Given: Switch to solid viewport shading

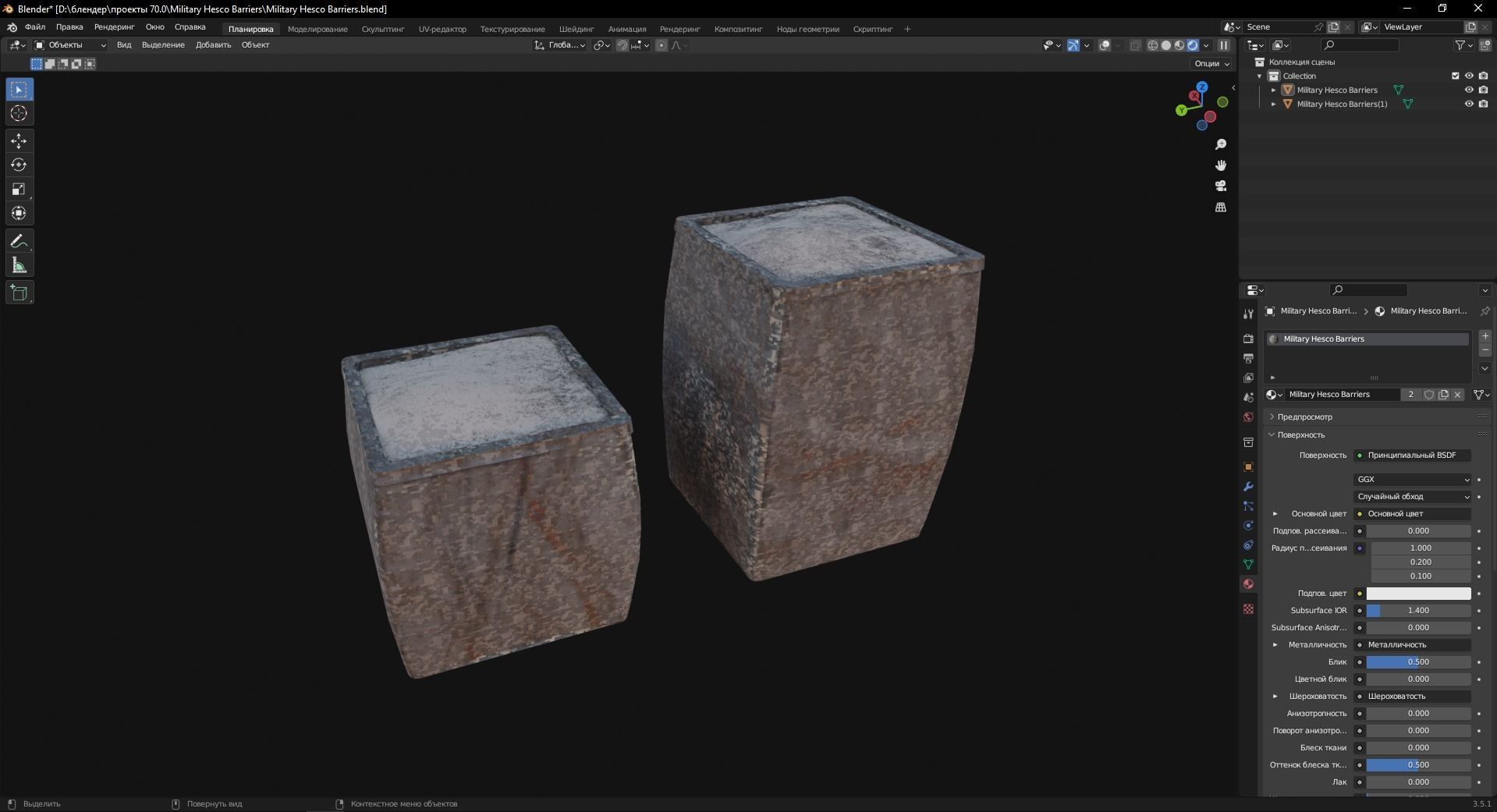Looking at the screenshot, I should click(1166, 45).
